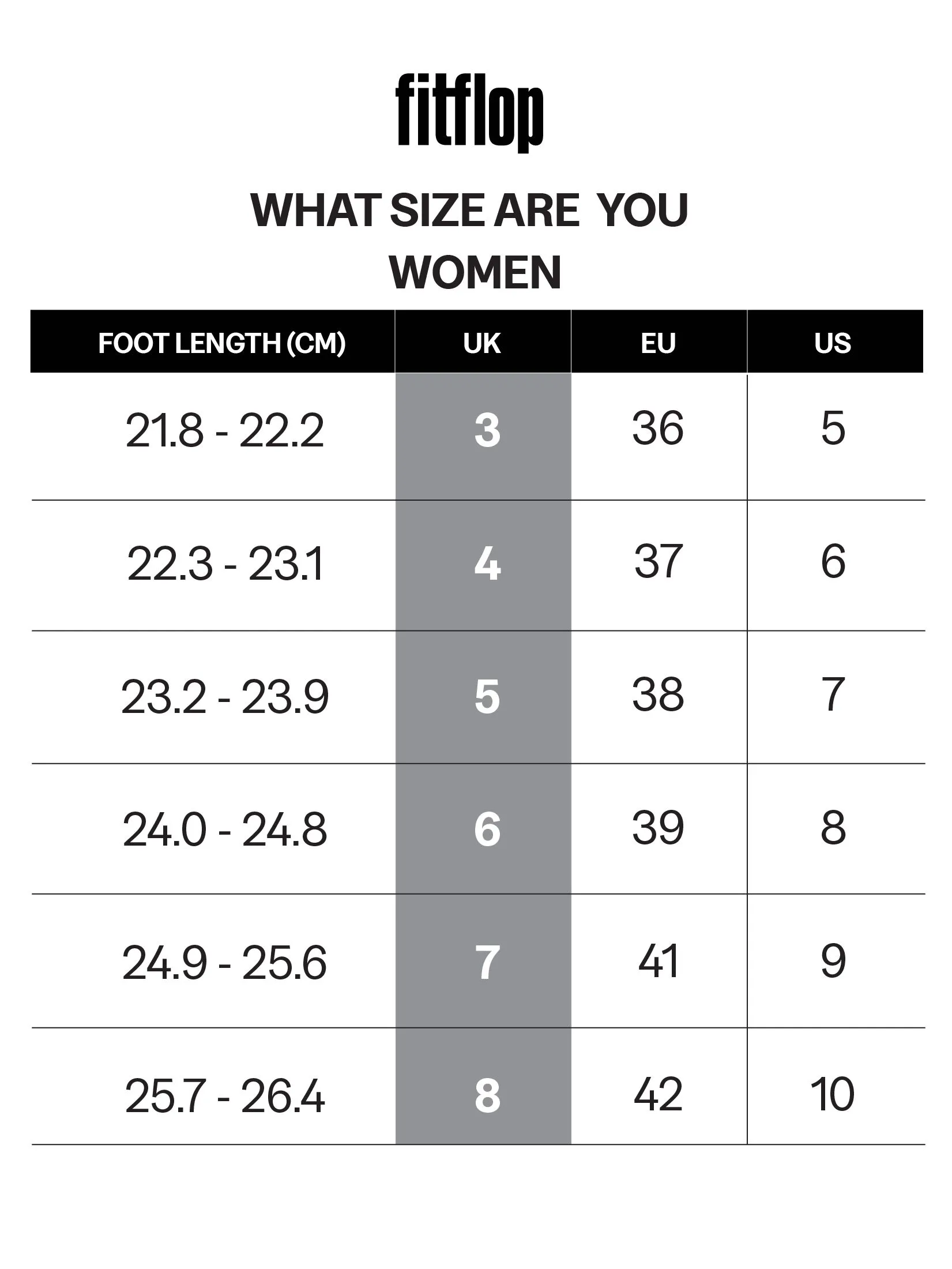The image size is (952, 1269).
Task: Click foot length 24.9 - 25.6 cell
Action: [224, 963]
